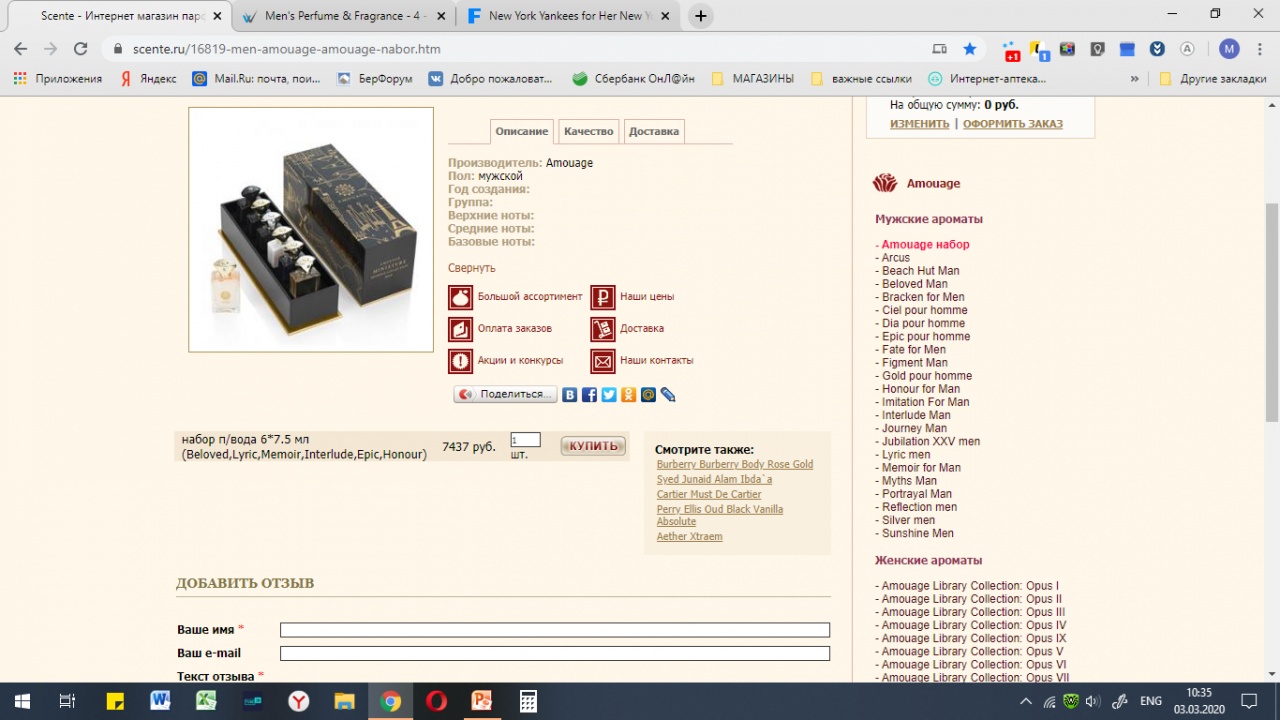Select 'Beach Hut Man' in fragrance list
Screen dimensions: 1280x720
(920, 271)
